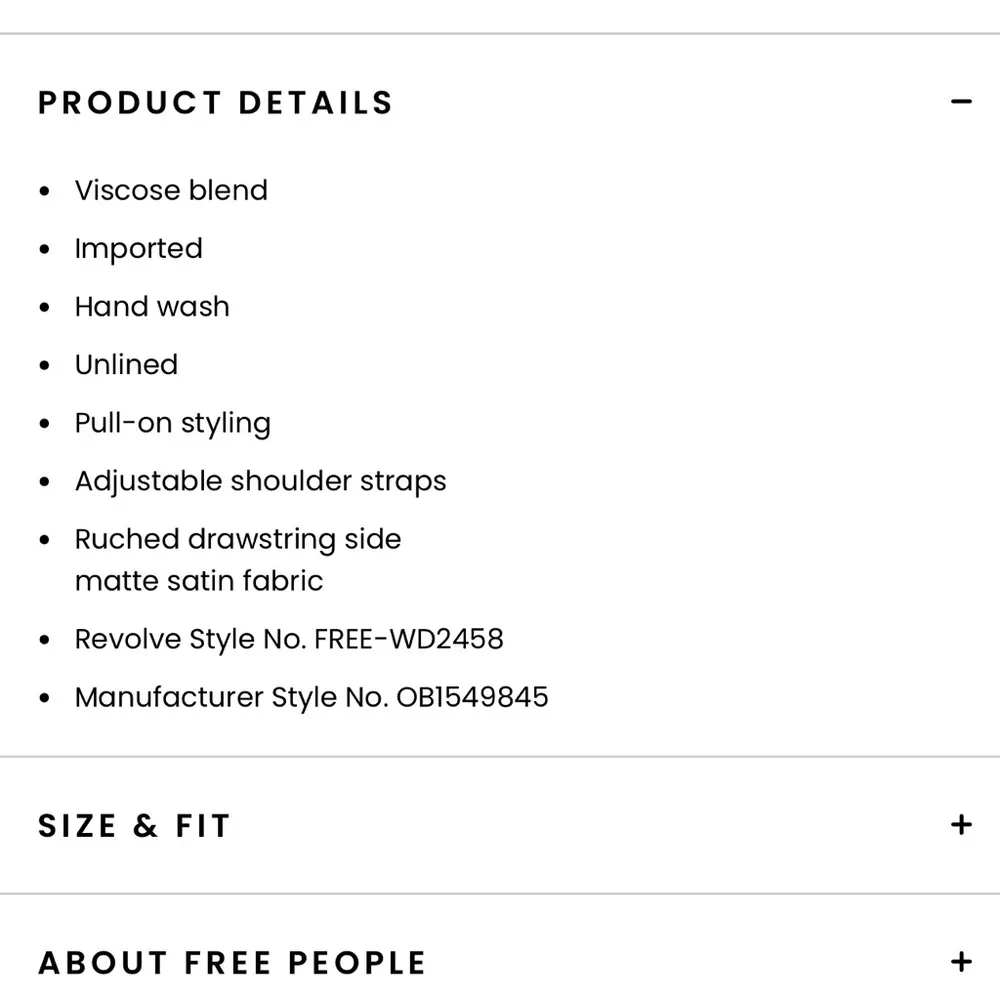Viewport: 1000px width, 1000px height.
Task: Click the bullet beside Pull-on styling
Action: [45, 423]
